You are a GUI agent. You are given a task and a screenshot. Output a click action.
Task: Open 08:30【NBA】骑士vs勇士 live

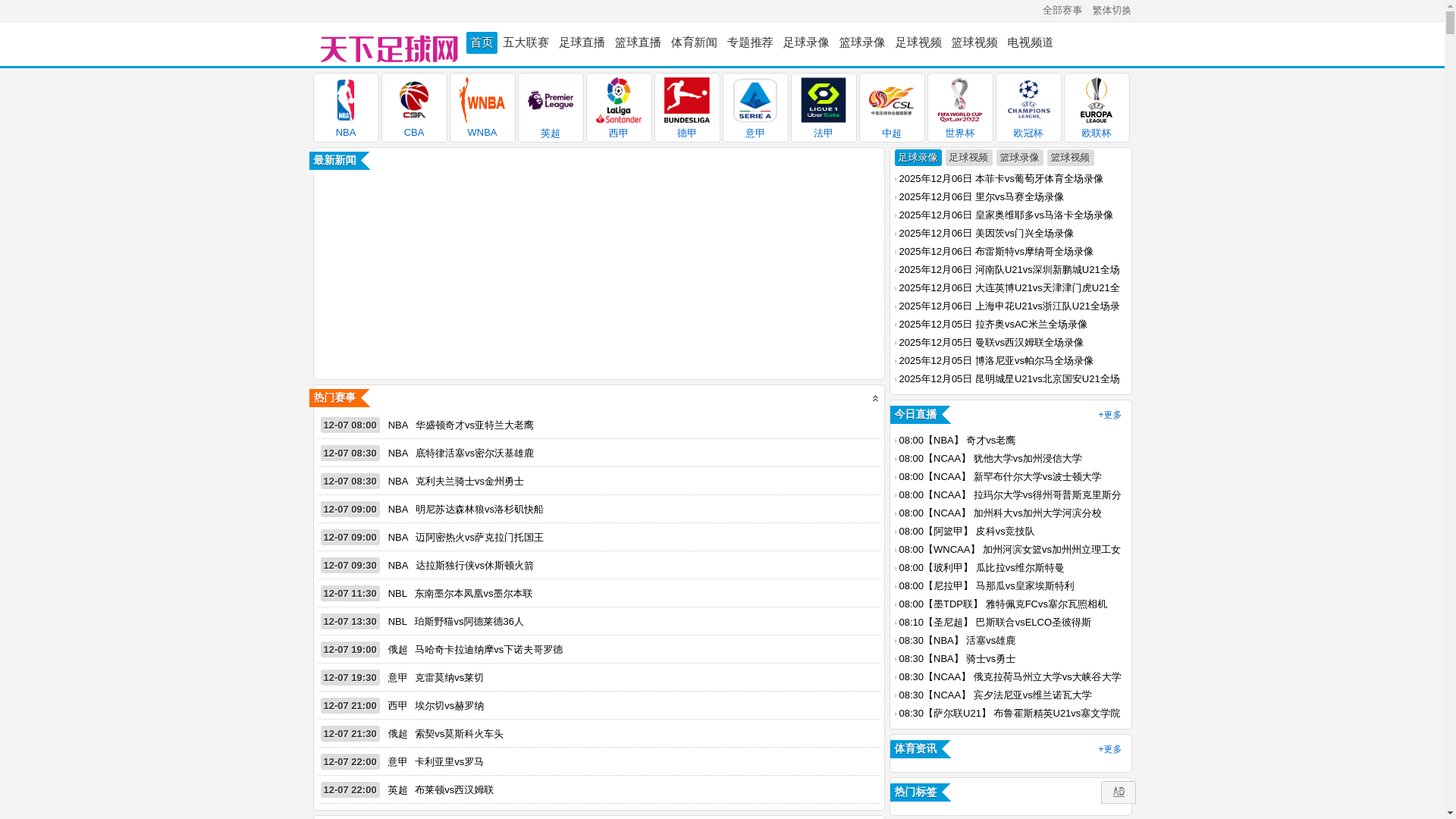pyautogui.click(x=957, y=659)
